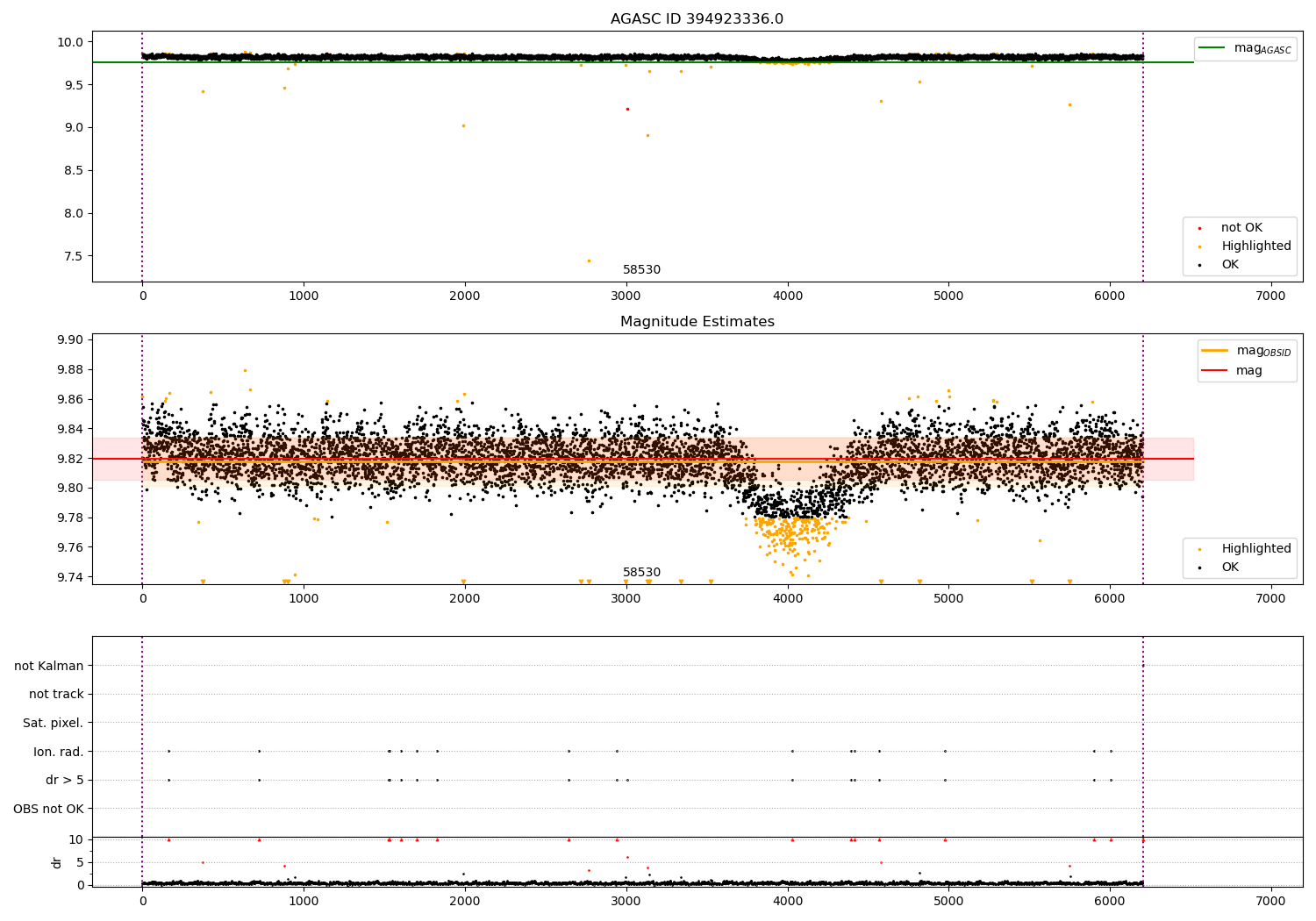
Task: Select 'OK' entry in the top plot legend
Action: [1229, 265]
